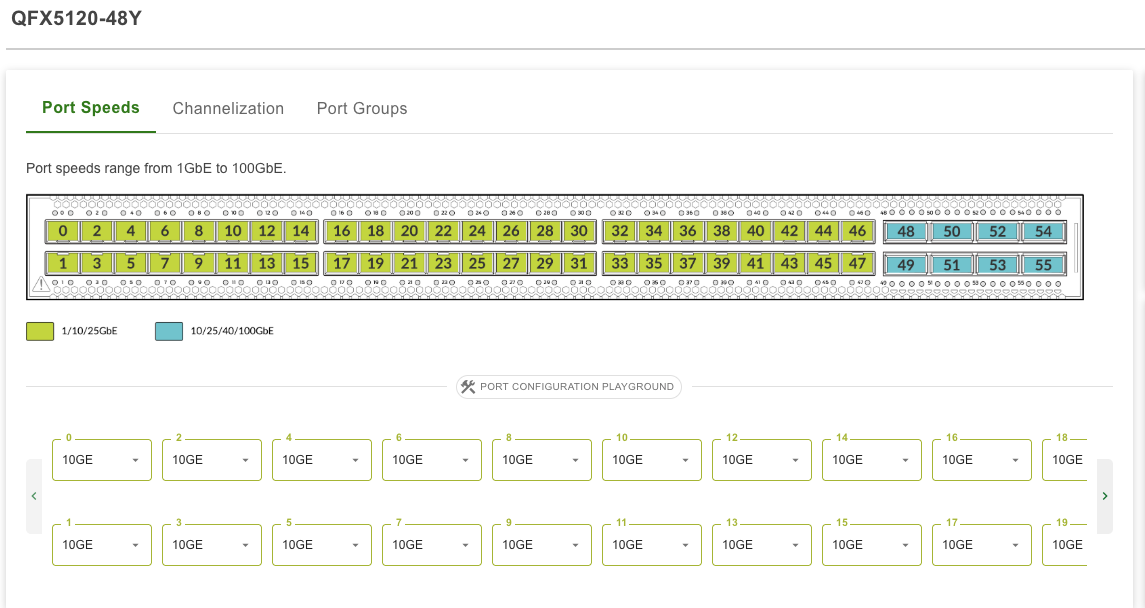Open the speed dropdown for port 13

point(762,544)
